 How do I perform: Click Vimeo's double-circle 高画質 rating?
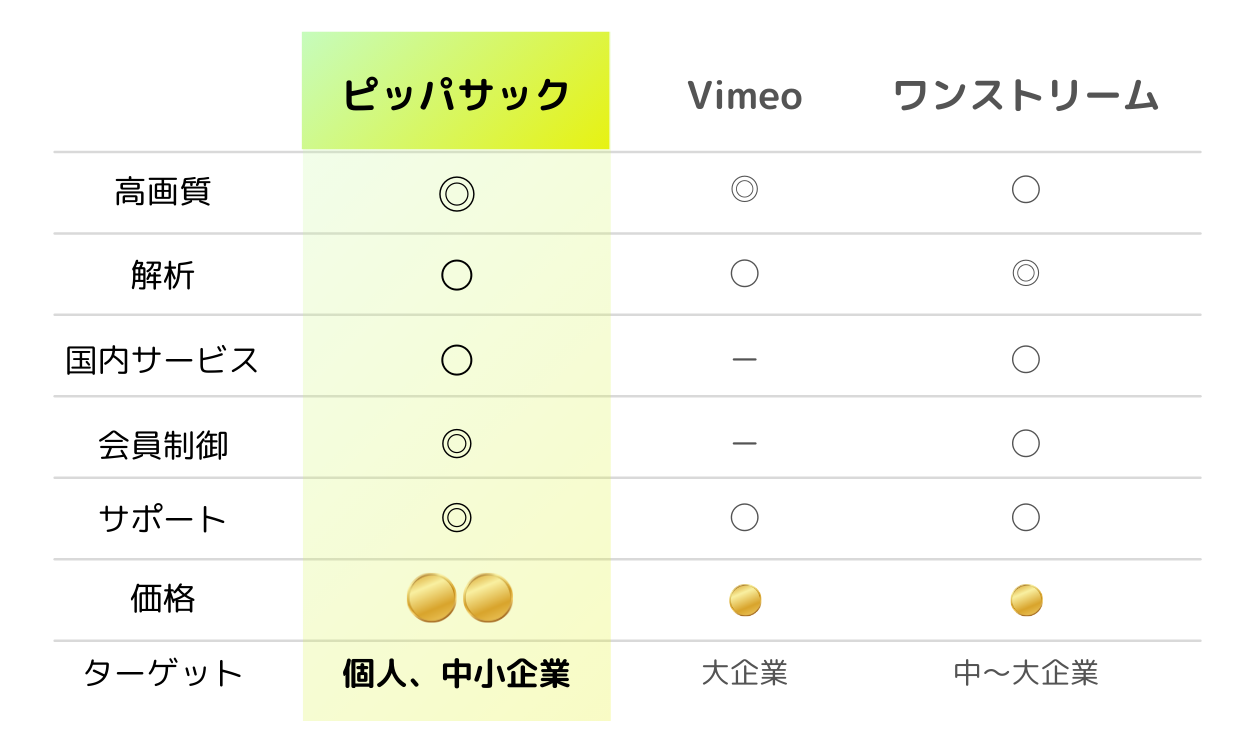[x=744, y=189]
